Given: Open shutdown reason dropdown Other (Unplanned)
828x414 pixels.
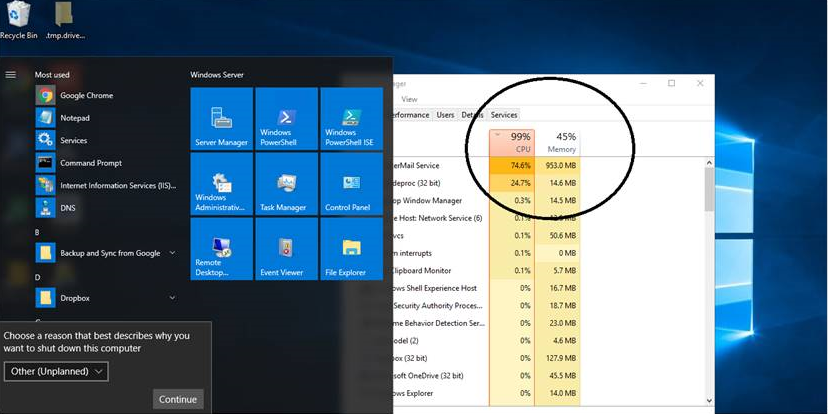Looking at the screenshot, I should (56, 372).
